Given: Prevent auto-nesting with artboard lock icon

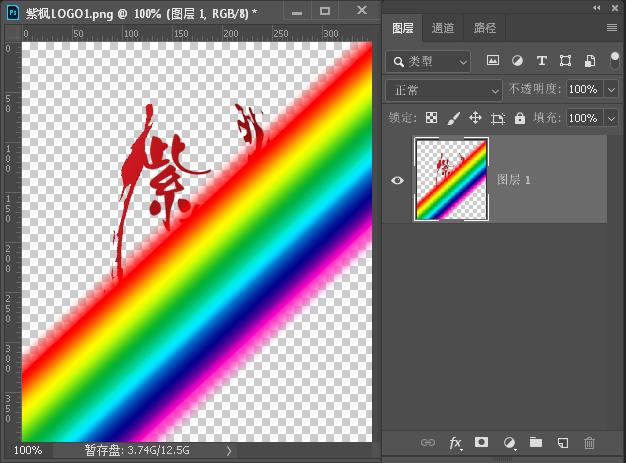Looking at the screenshot, I should click(x=497, y=119).
